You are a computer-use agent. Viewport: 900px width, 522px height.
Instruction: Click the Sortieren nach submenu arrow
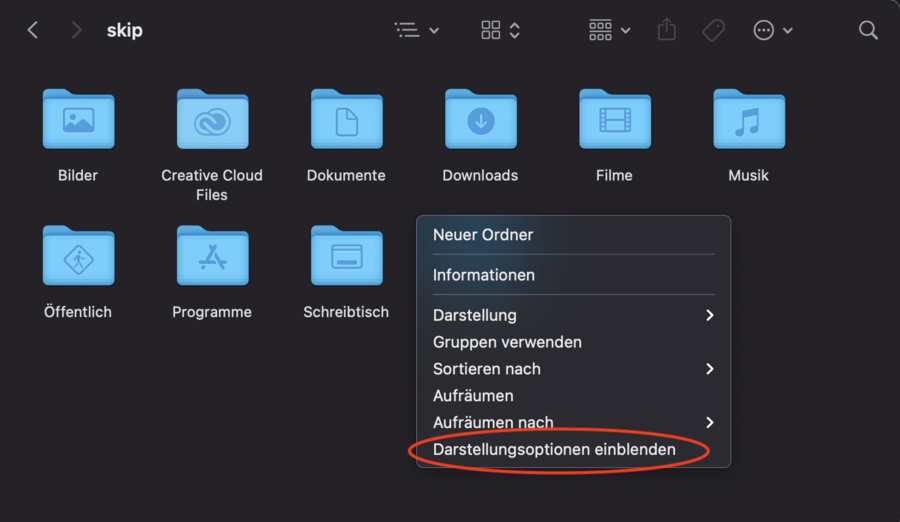[710, 369]
